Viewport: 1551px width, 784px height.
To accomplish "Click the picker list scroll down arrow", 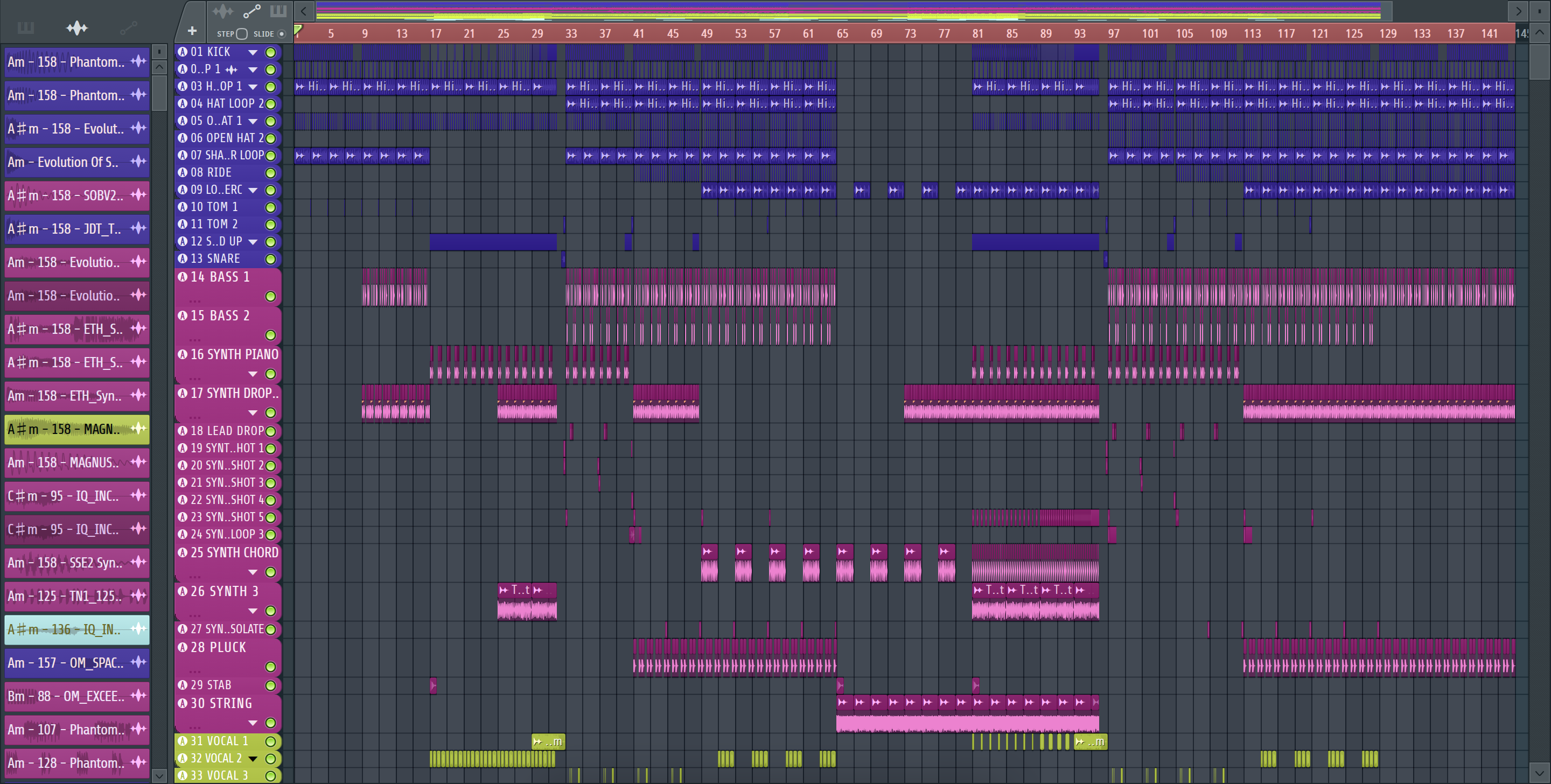I will click(x=159, y=775).
